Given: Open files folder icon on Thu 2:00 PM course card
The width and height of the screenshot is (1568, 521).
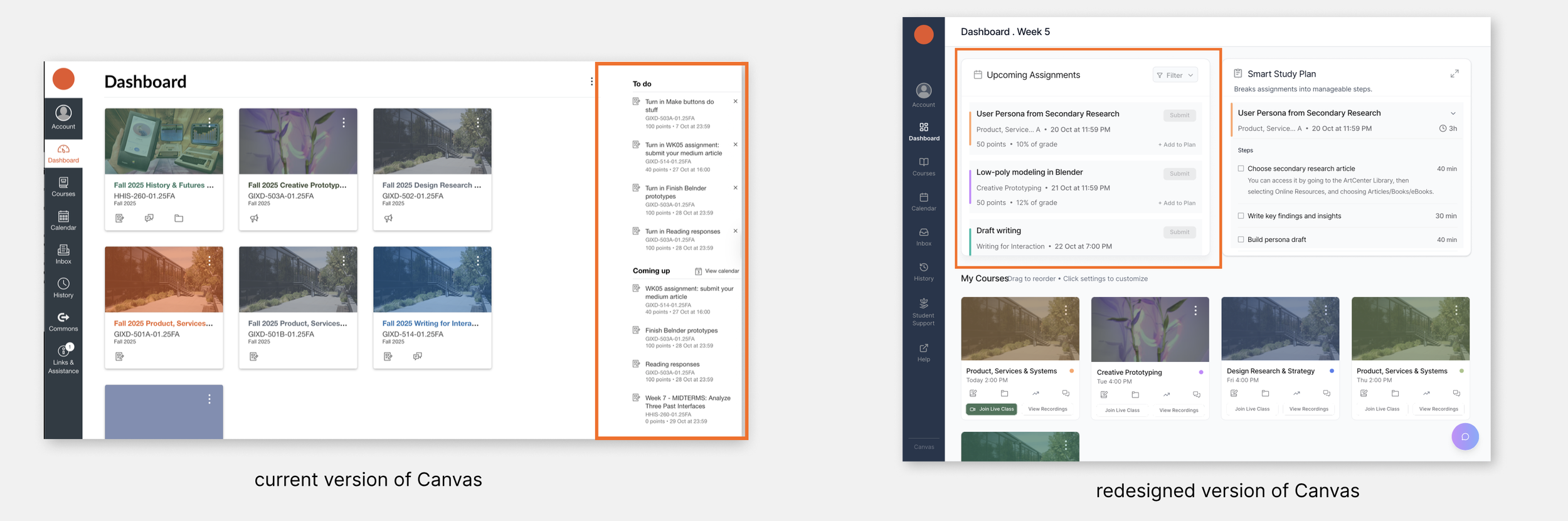Looking at the screenshot, I should [1395, 393].
